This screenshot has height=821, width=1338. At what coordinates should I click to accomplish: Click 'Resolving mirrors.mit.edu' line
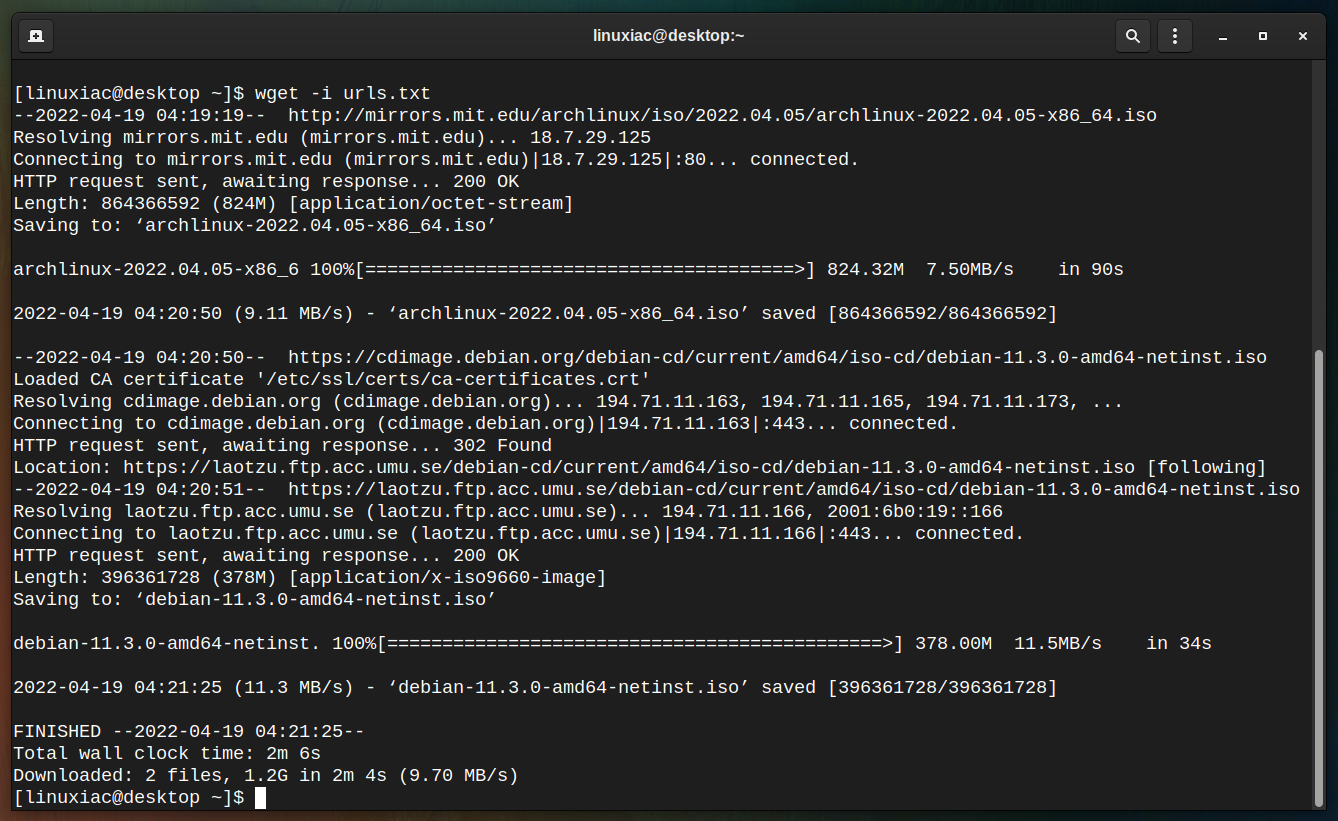tap(332, 137)
